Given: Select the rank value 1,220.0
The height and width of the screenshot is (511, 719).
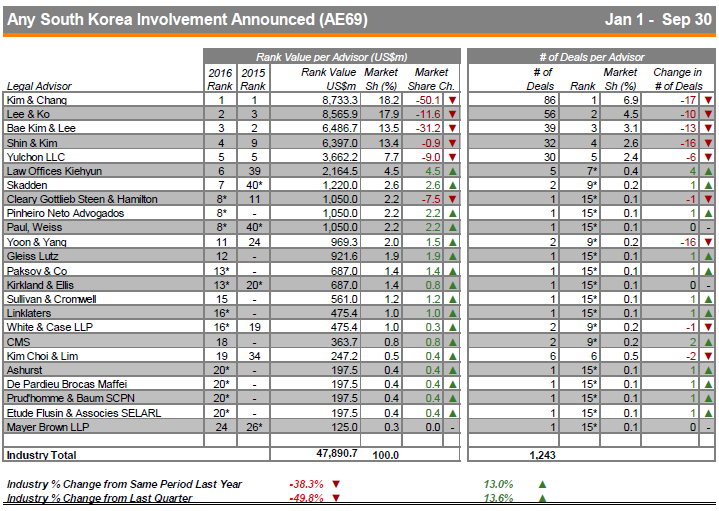Looking at the screenshot, I should click(x=340, y=185).
